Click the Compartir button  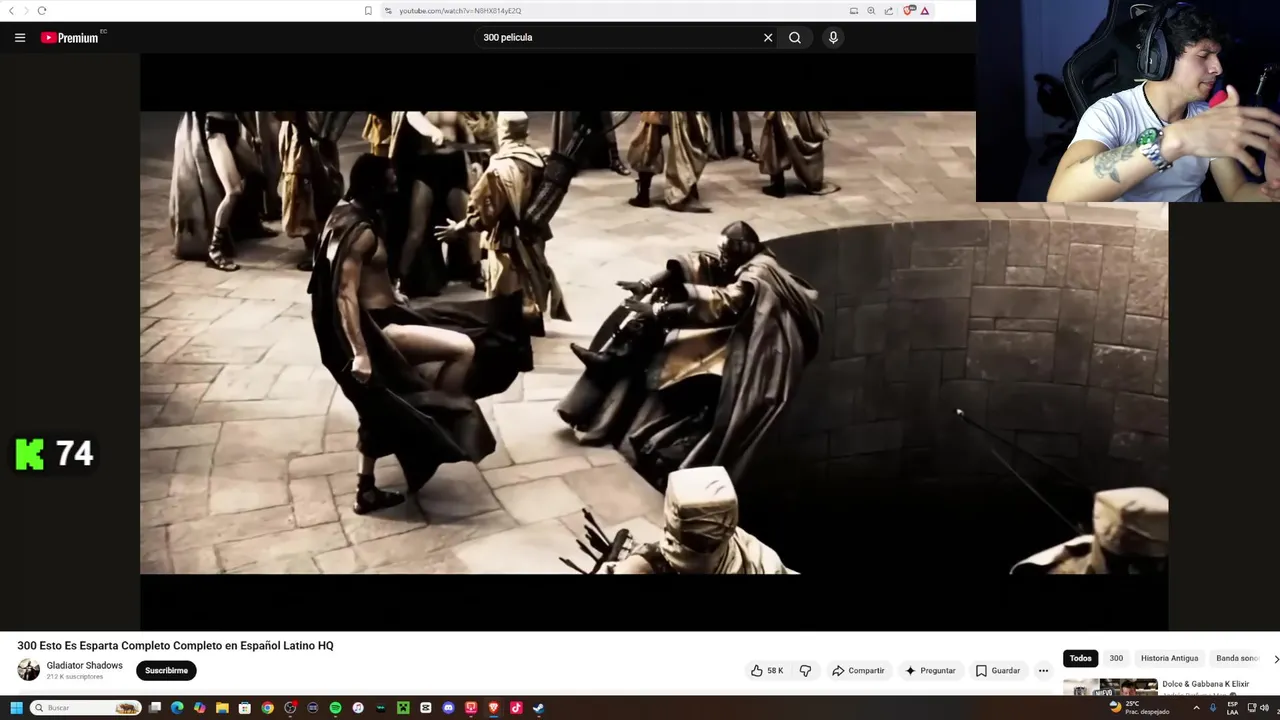858,671
